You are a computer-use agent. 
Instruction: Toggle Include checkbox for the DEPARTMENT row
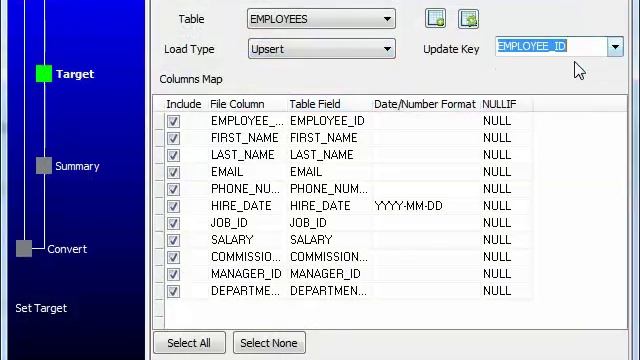[x=173, y=291]
